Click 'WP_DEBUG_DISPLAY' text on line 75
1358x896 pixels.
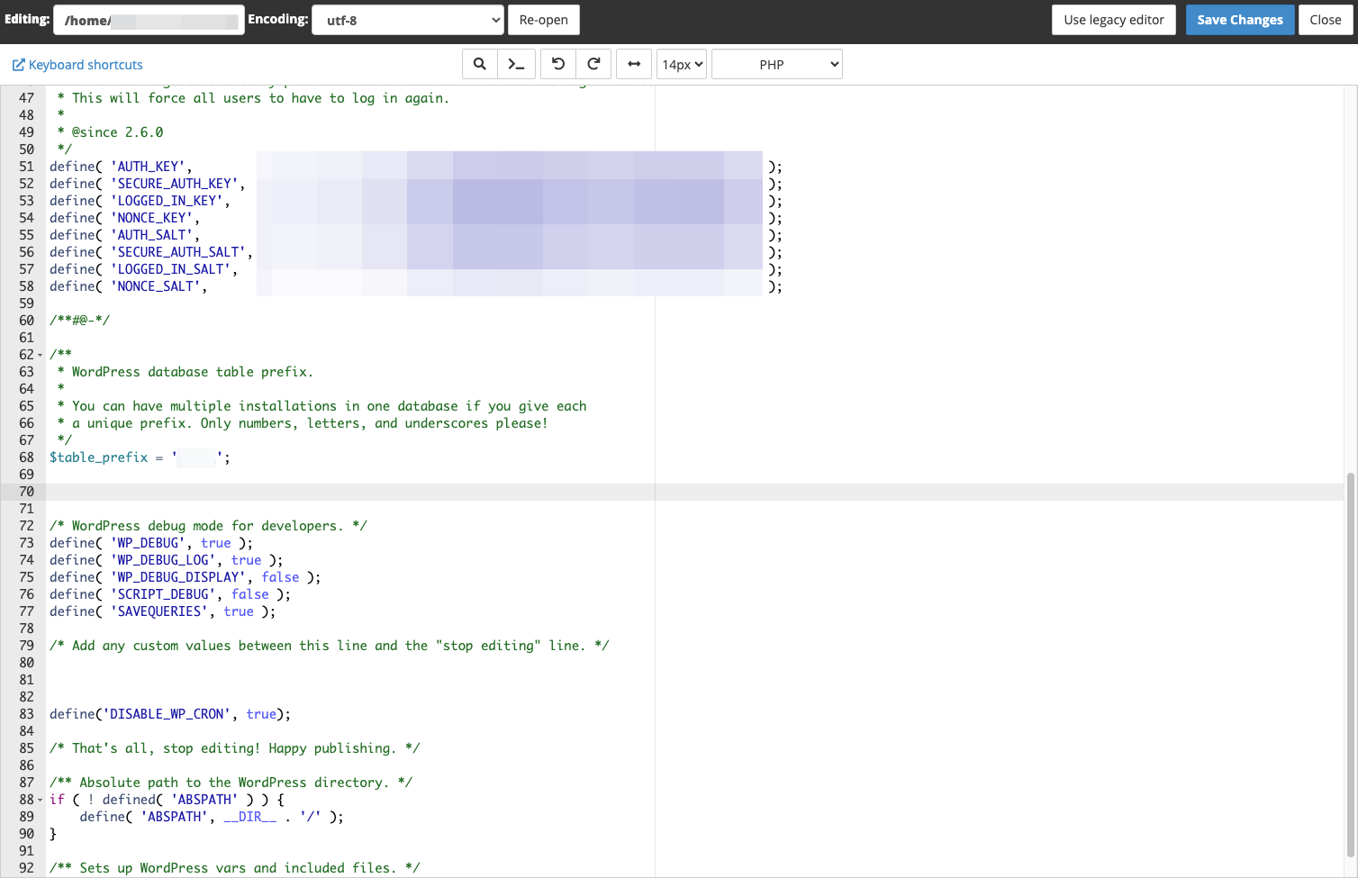(x=178, y=577)
